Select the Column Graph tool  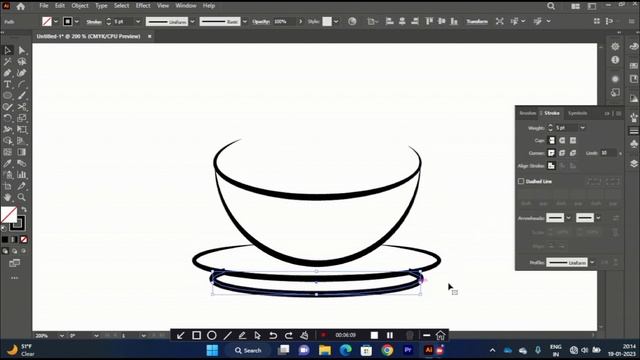click(x=22, y=175)
